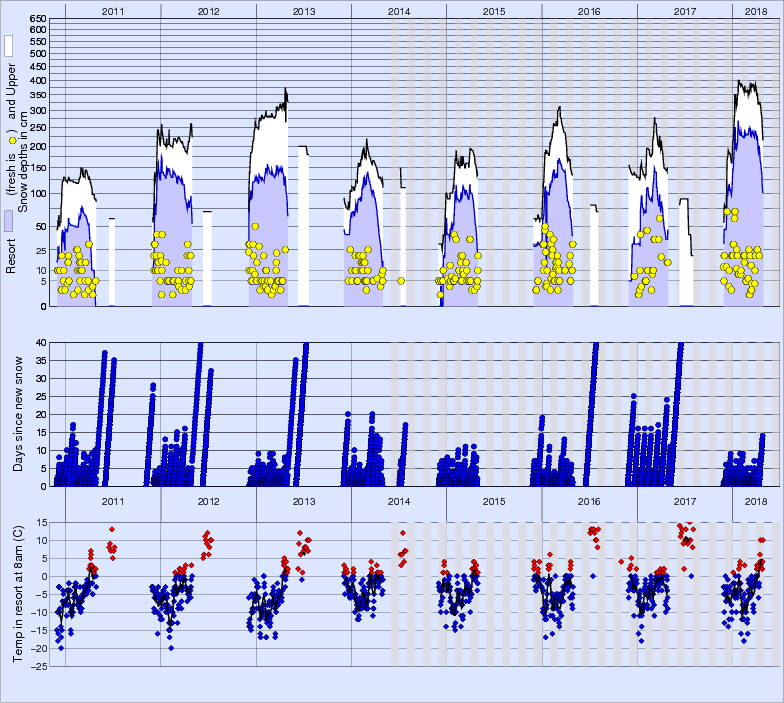Select the 2014 year label at the chart top

(x=398, y=10)
